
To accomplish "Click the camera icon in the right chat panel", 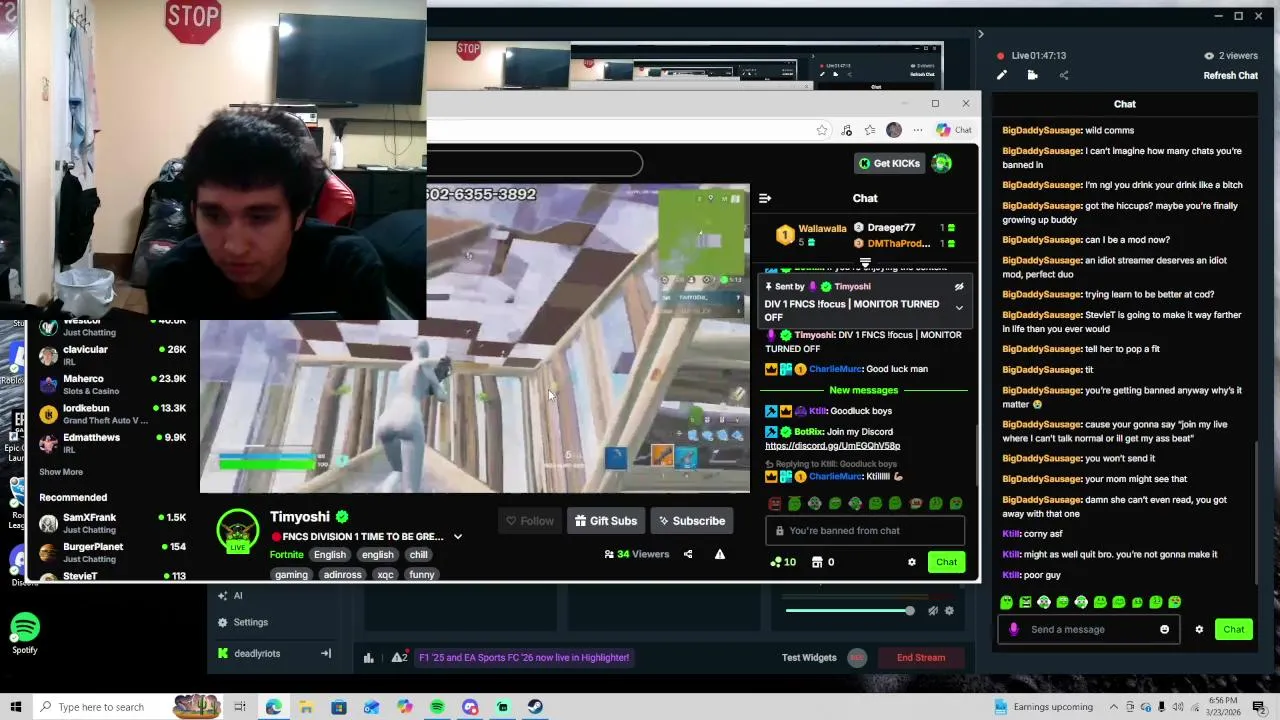I will click(x=1032, y=75).
